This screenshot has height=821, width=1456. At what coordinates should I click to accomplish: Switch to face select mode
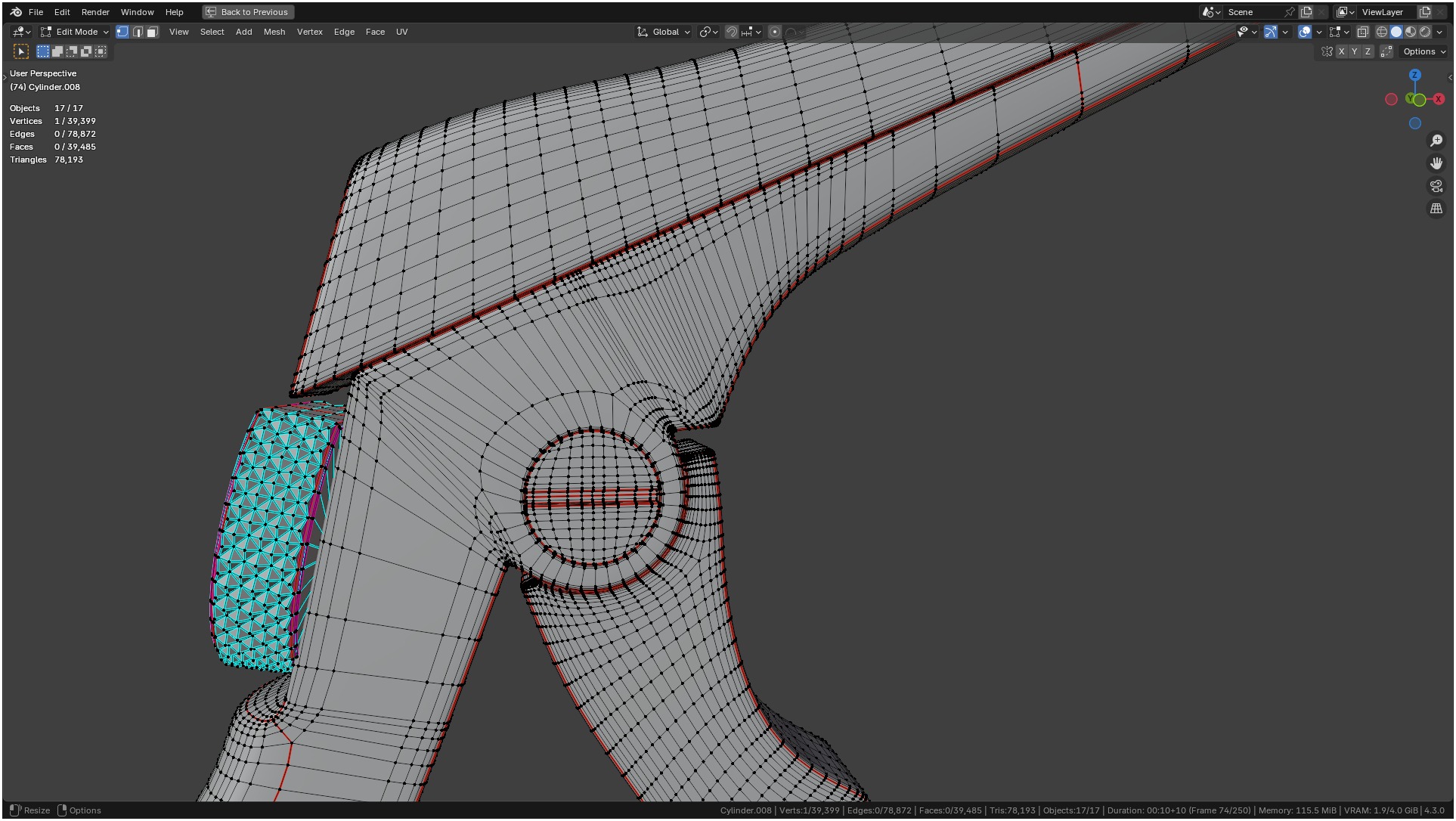(x=152, y=32)
